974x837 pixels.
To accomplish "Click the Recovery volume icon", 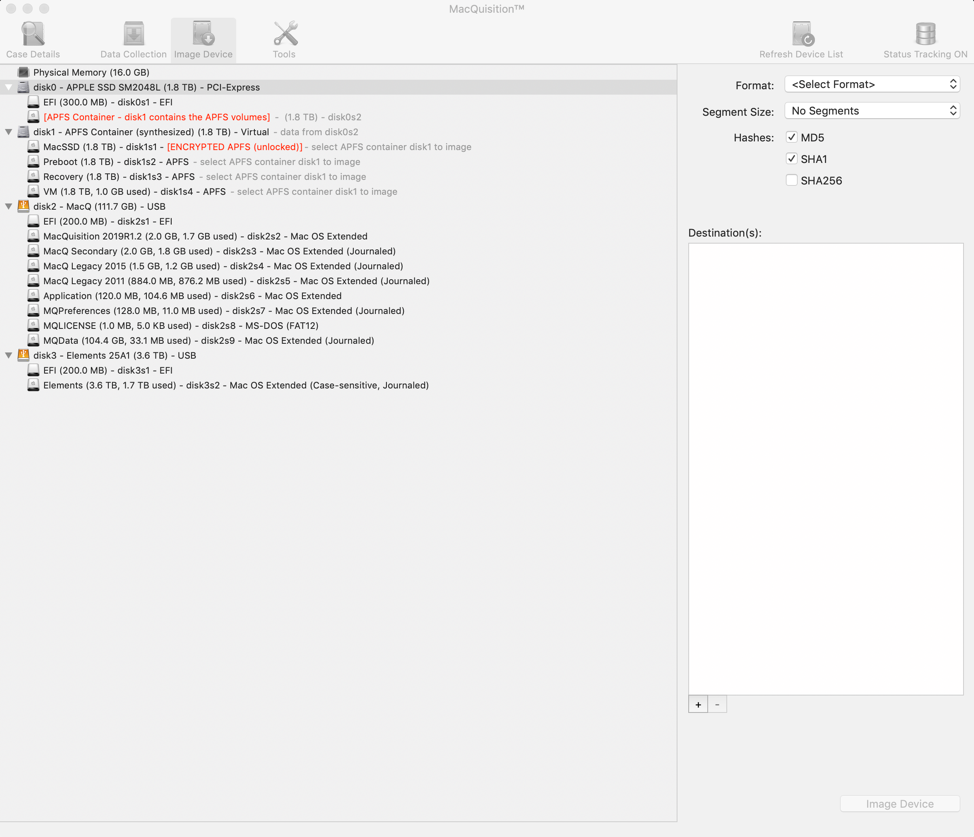I will pos(34,176).
